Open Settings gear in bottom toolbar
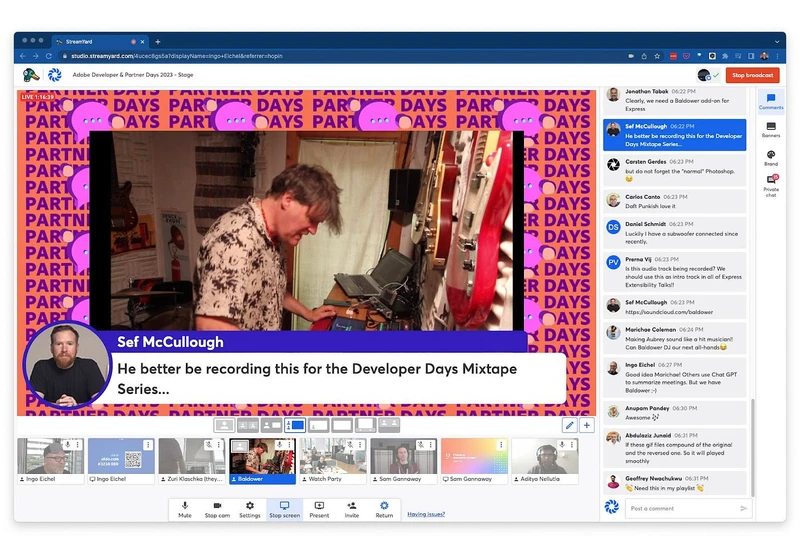800x560 pixels. [x=249, y=510]
